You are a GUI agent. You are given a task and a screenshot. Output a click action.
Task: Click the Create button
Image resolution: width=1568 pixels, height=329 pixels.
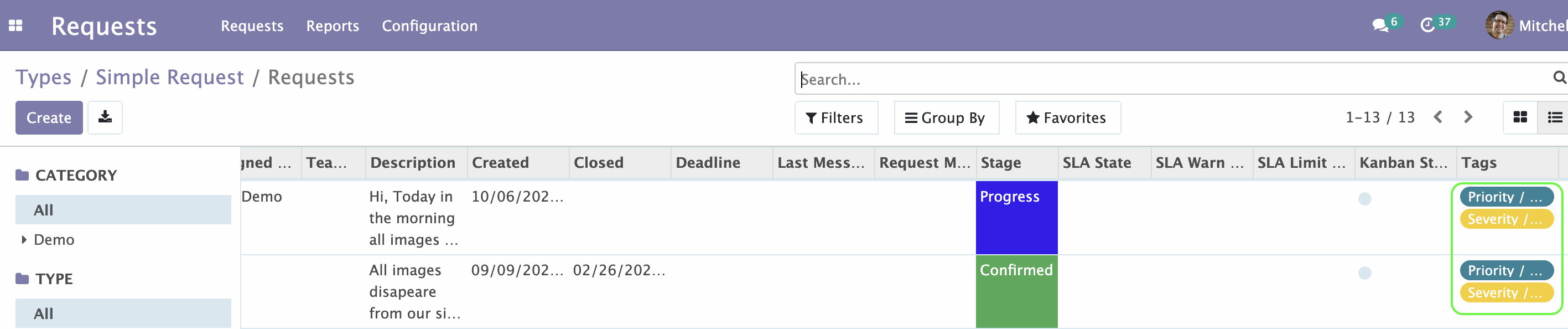[x=49, y=117]
